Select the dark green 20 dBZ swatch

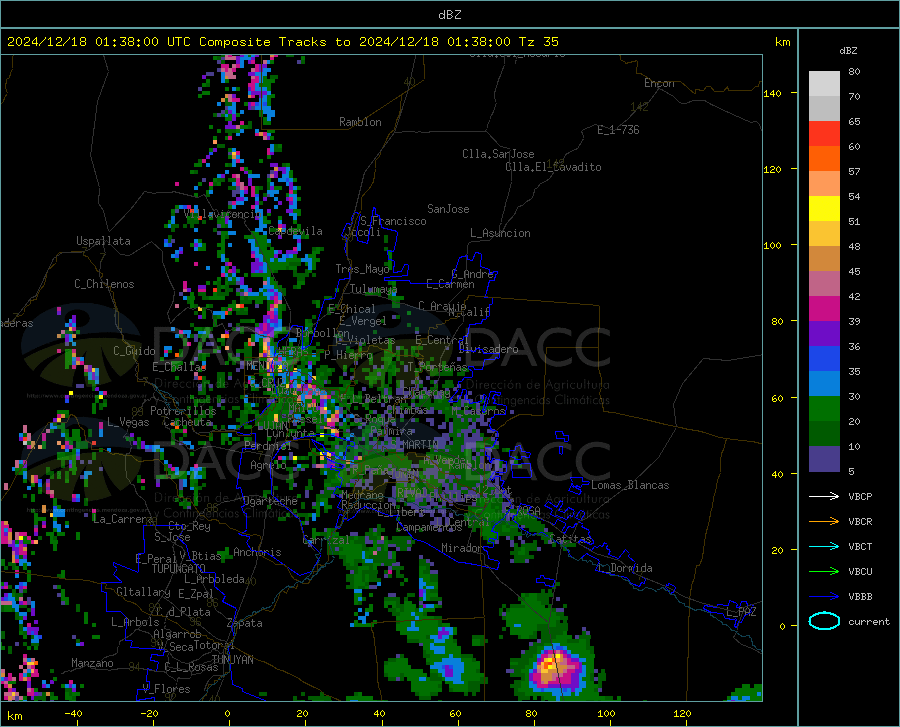coord(824,434)
